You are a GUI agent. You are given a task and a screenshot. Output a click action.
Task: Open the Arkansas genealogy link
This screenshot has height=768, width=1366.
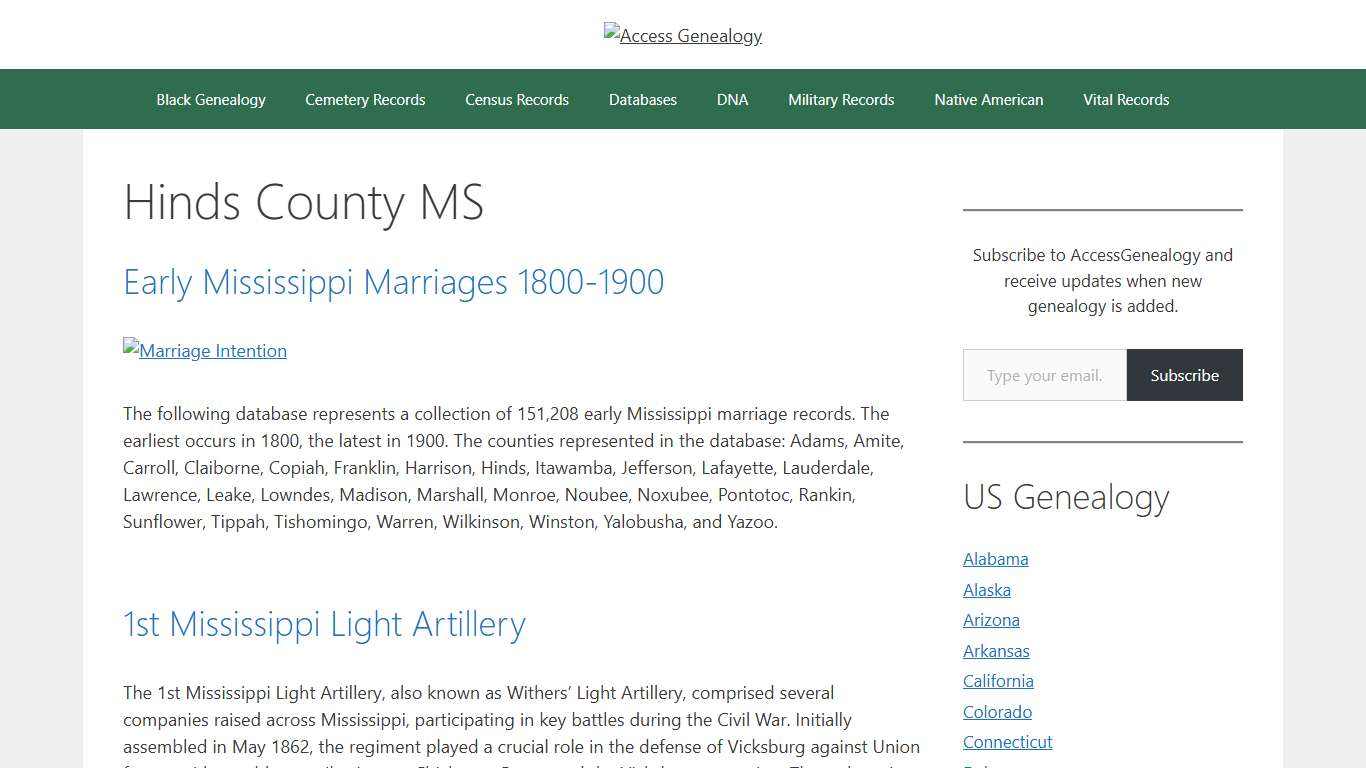point(996,651)
